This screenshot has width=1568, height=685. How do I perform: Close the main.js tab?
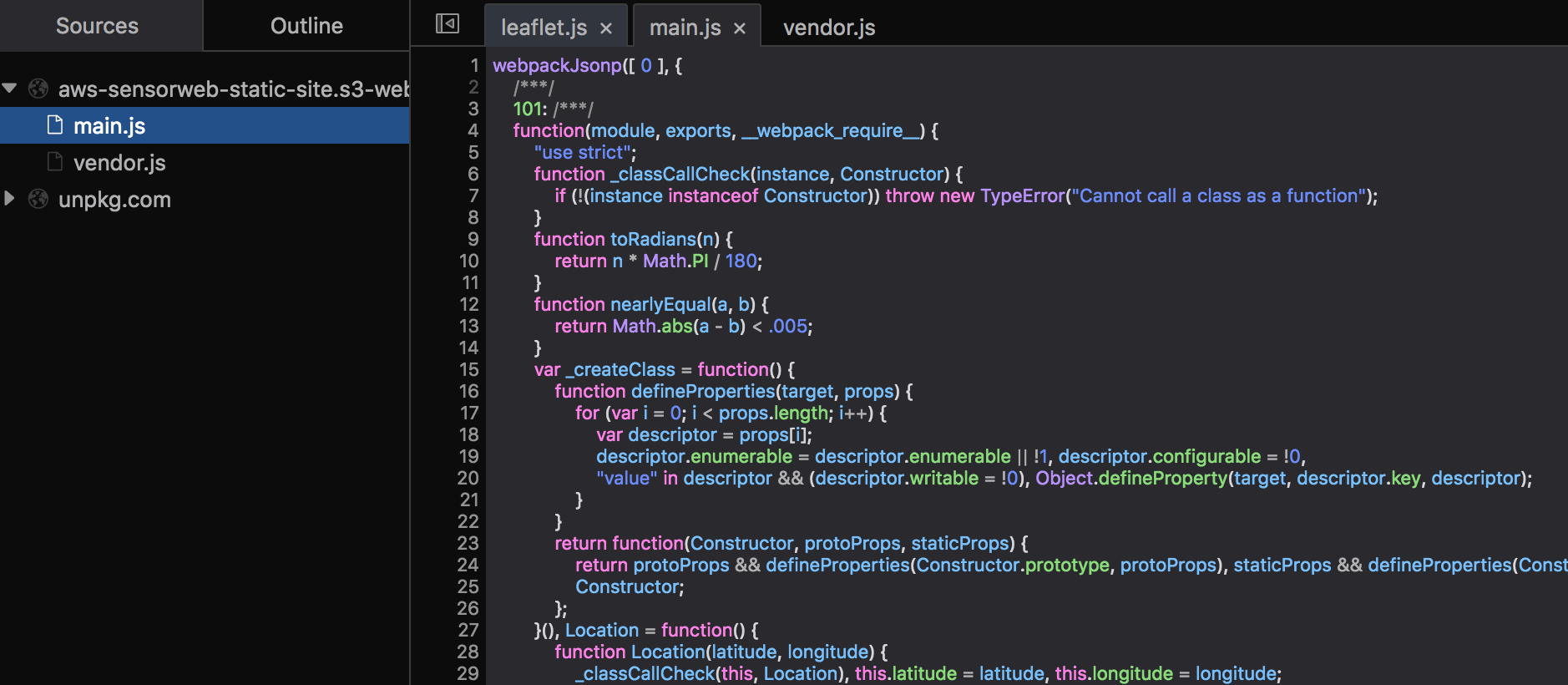740,28
